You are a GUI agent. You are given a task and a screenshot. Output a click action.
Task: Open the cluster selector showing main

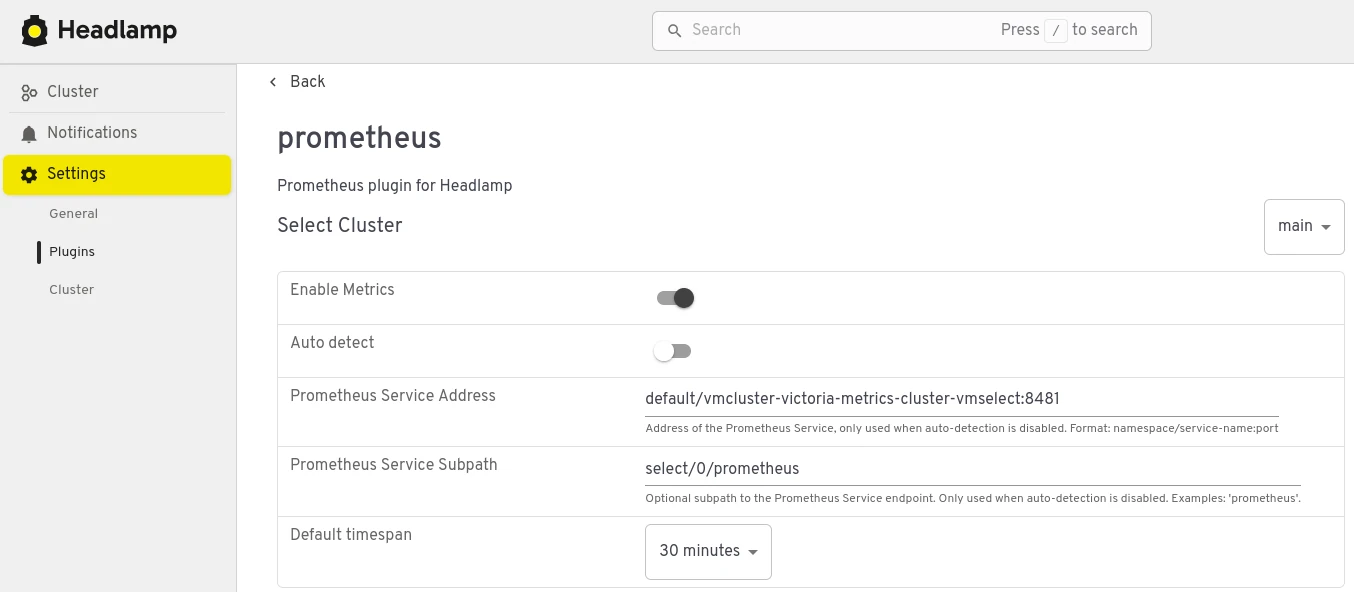pyautogui.click(x=1303, y=226)
